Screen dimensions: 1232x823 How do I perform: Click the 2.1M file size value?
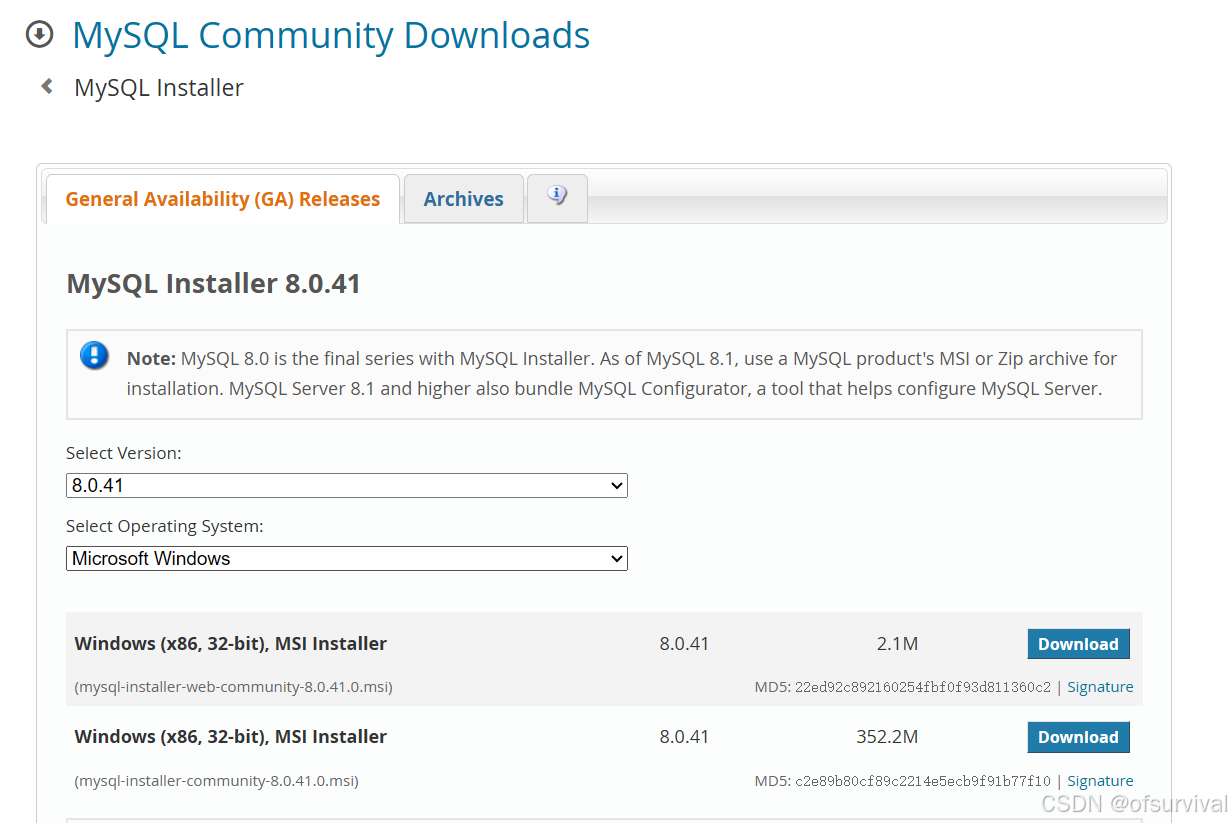pyautogui.click(x=897, y=644)
